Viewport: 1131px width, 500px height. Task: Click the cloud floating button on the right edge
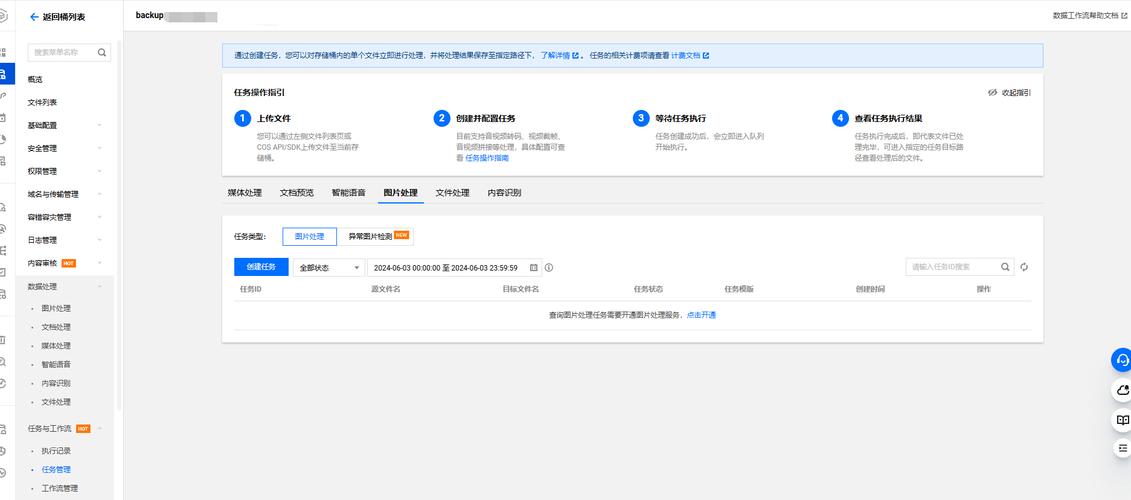[x=1122, y=390]
